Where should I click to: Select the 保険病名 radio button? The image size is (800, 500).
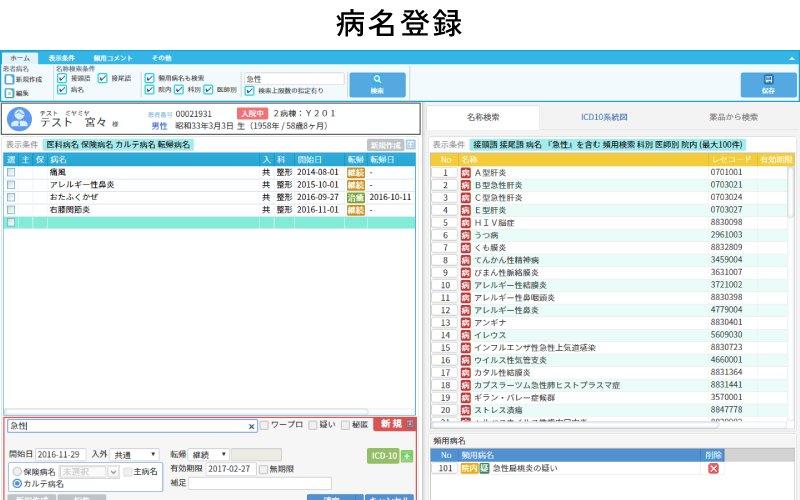pos(16,471)
